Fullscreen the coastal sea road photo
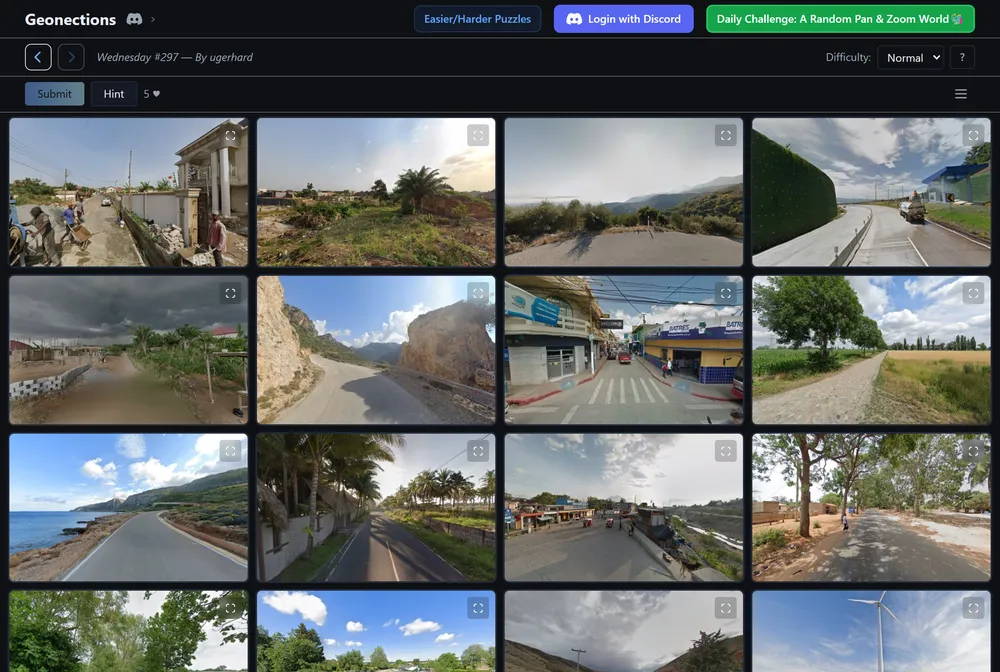Screen dimensions: 1000x672 click(x=230, y=451)
